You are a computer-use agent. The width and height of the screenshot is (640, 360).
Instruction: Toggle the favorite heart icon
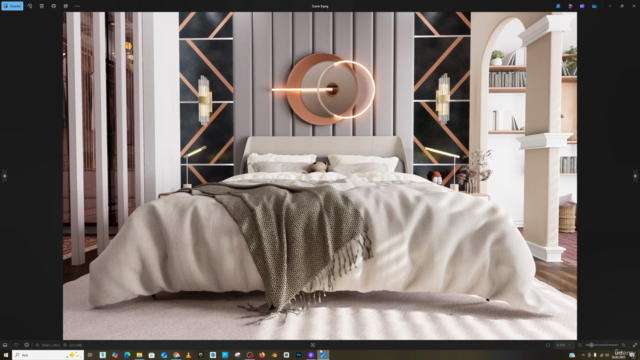[16, 345]
